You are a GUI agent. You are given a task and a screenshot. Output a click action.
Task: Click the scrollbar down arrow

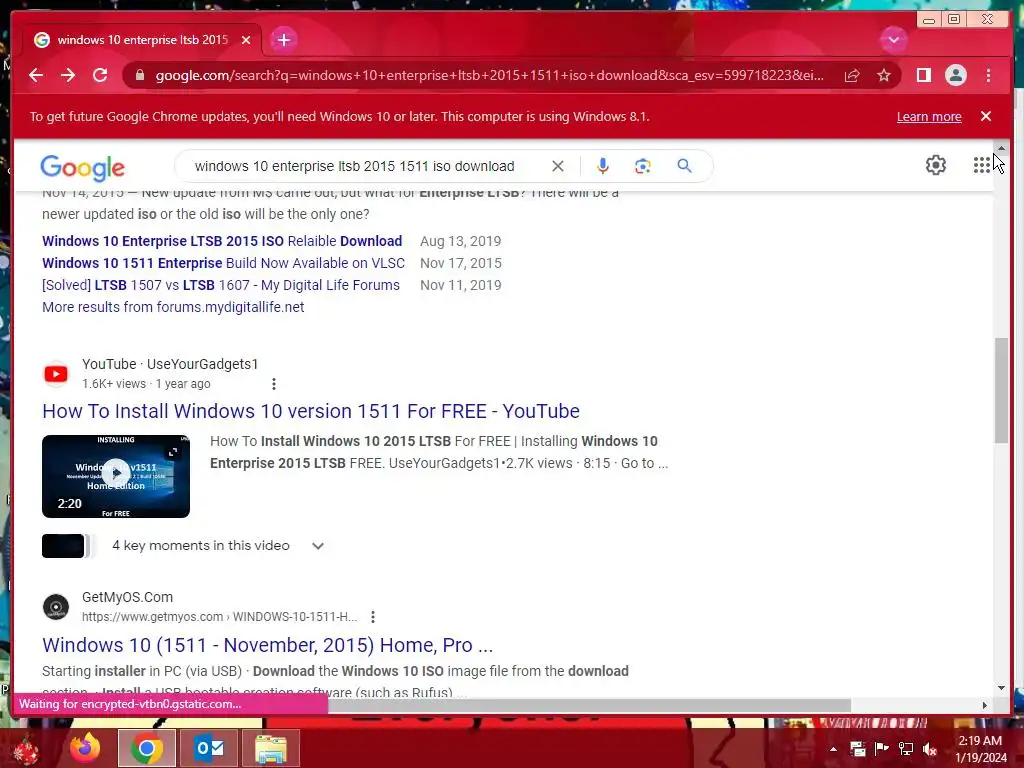point(1001,688)
